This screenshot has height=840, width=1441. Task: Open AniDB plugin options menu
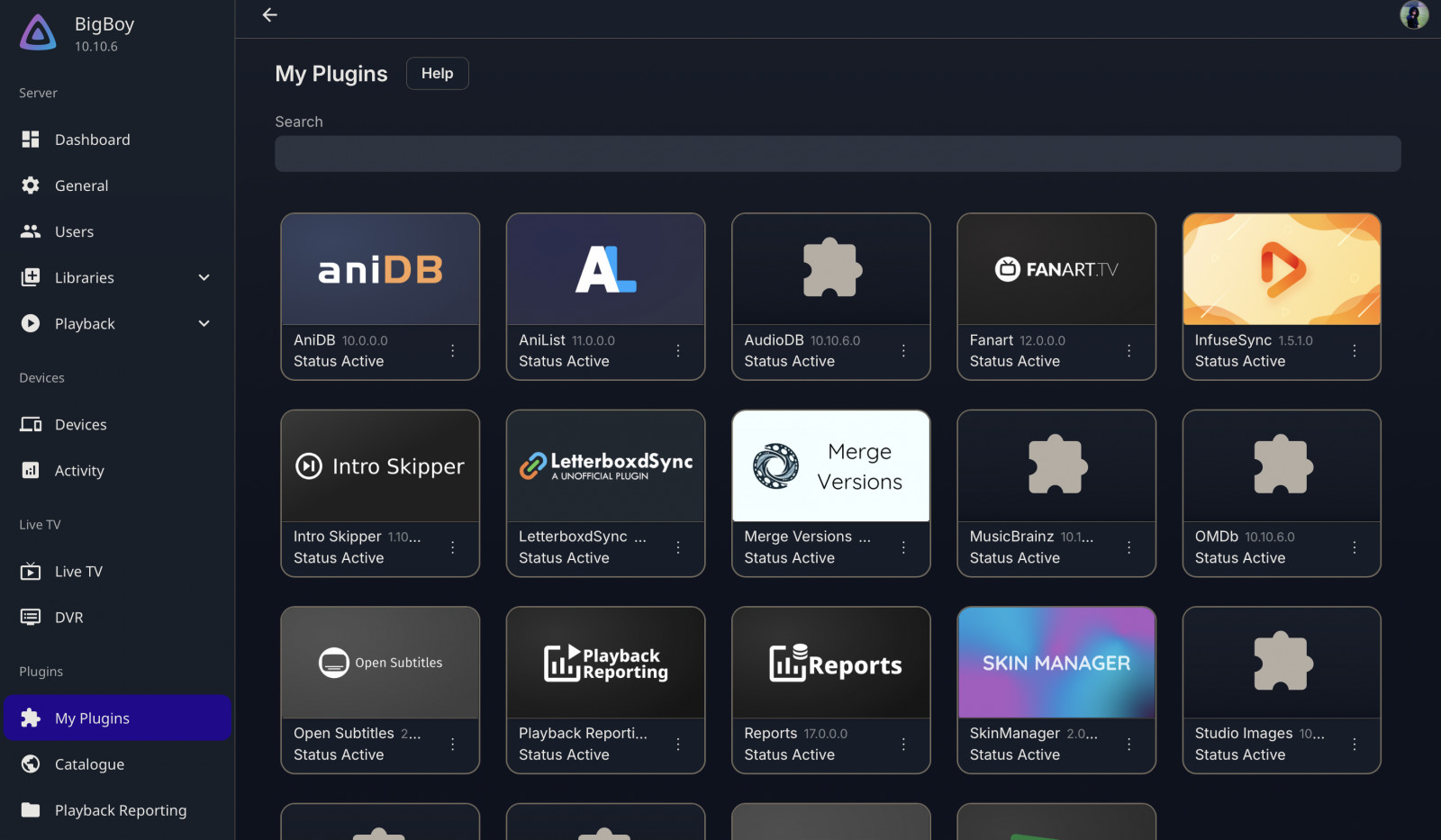point(453,350)
